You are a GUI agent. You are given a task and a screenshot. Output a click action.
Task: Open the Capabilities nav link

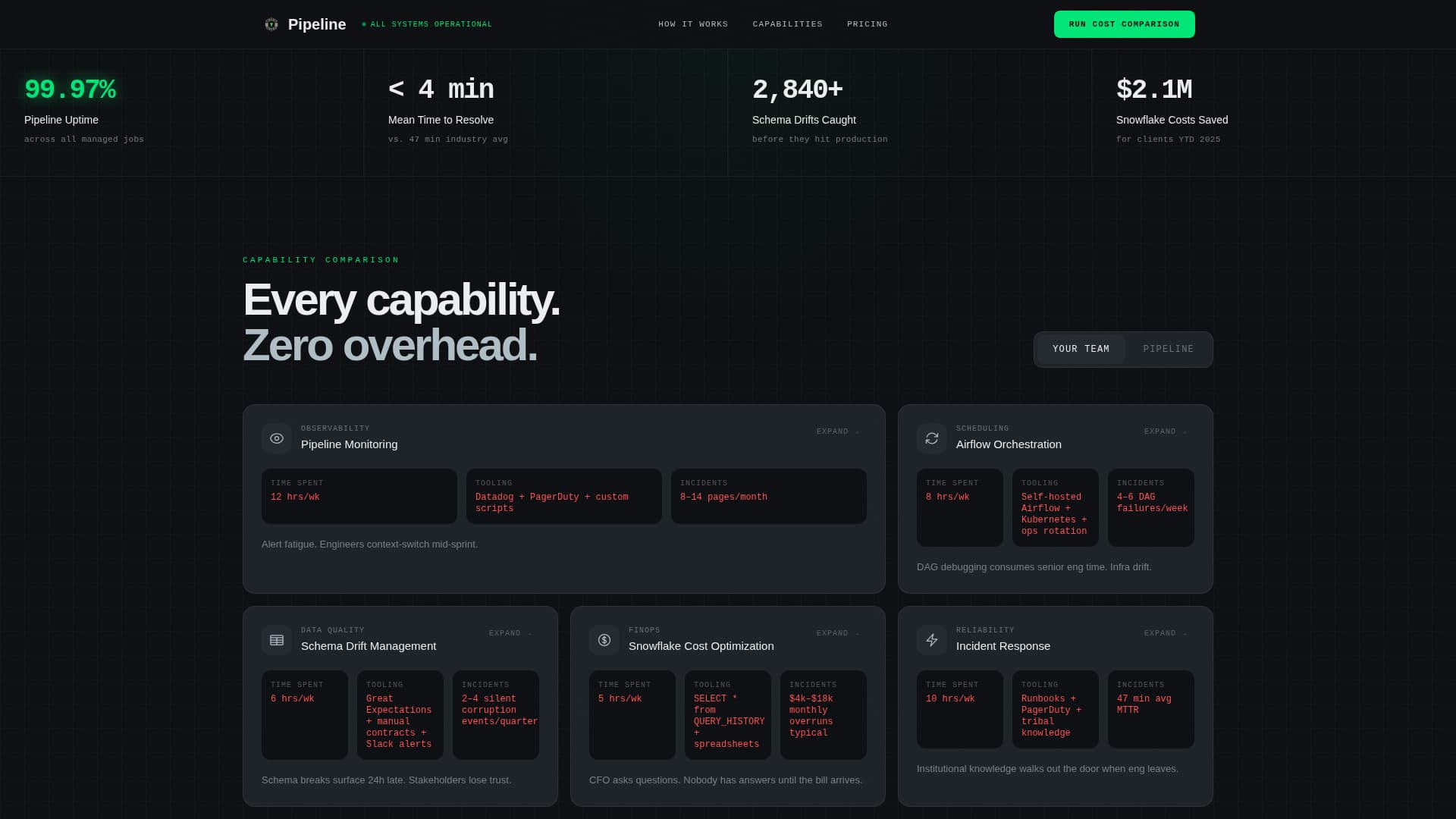pos(787,24)
